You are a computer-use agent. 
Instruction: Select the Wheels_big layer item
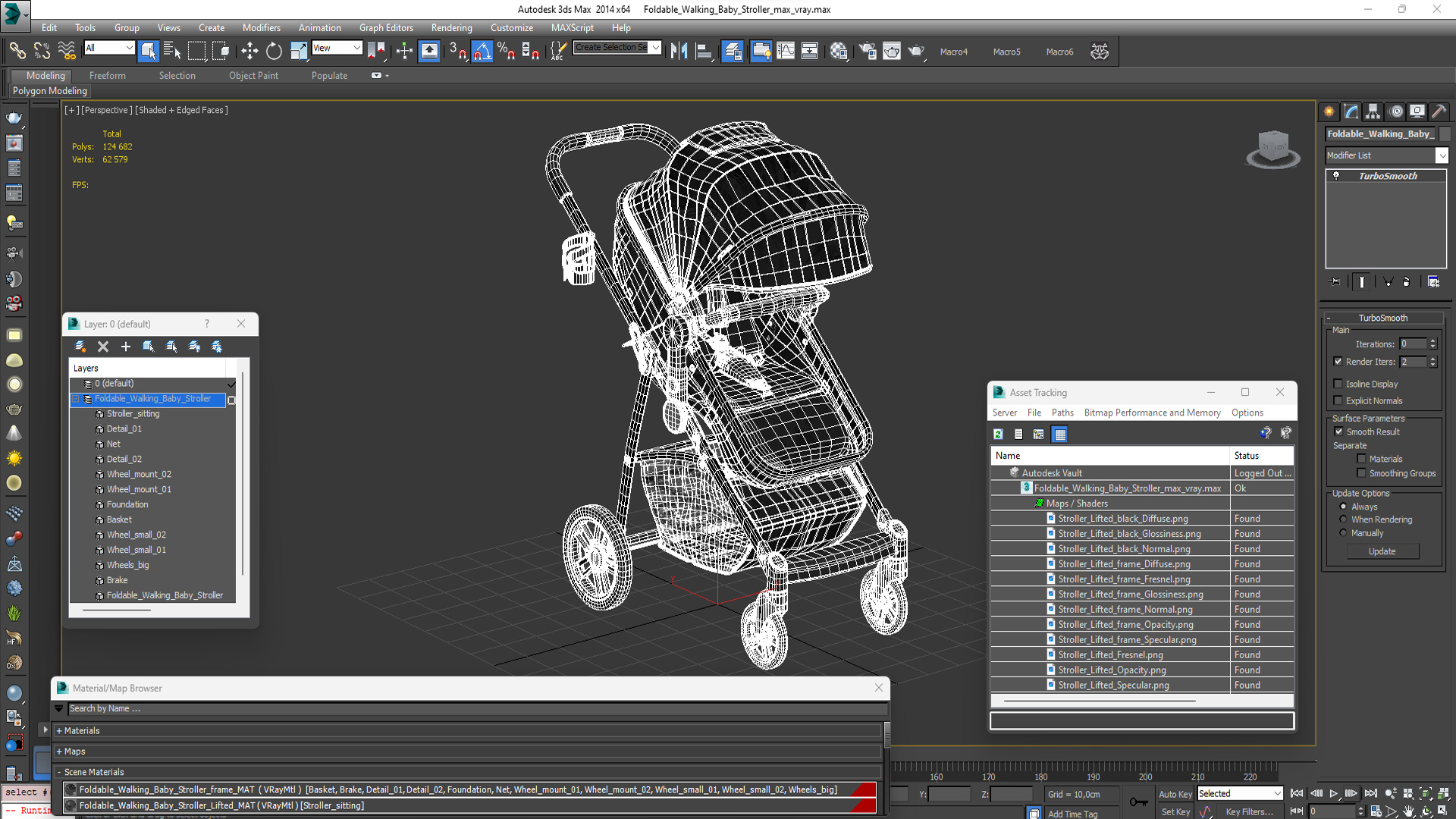(x=127, y=565)
